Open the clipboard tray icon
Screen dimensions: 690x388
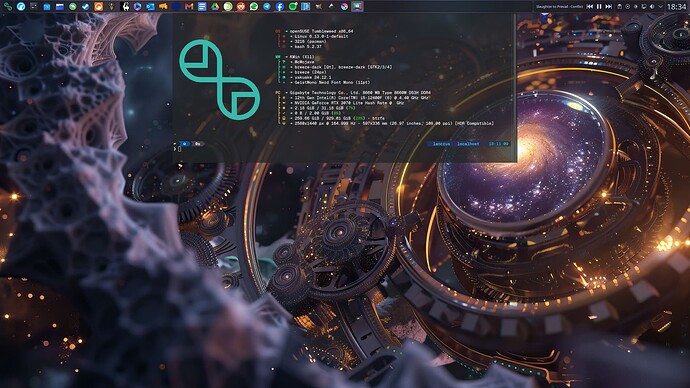tap(620, 7)
